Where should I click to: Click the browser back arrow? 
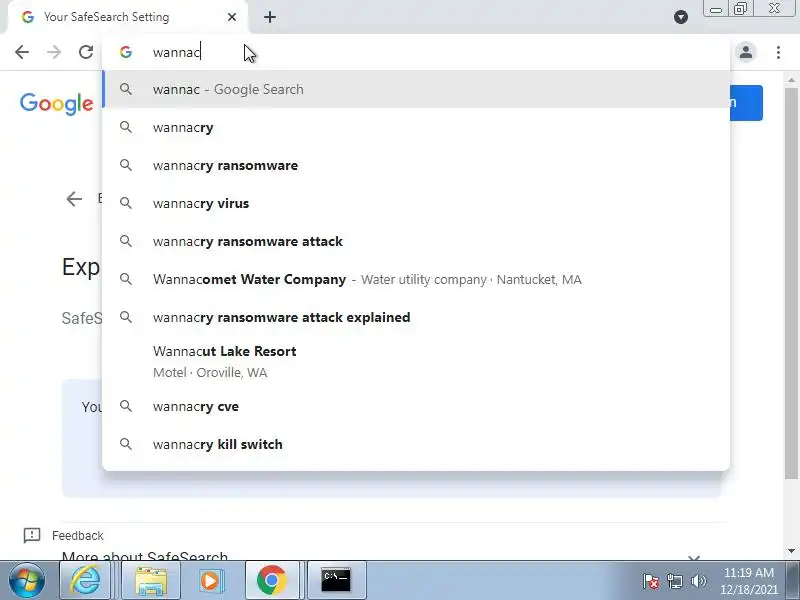(22, 52)
